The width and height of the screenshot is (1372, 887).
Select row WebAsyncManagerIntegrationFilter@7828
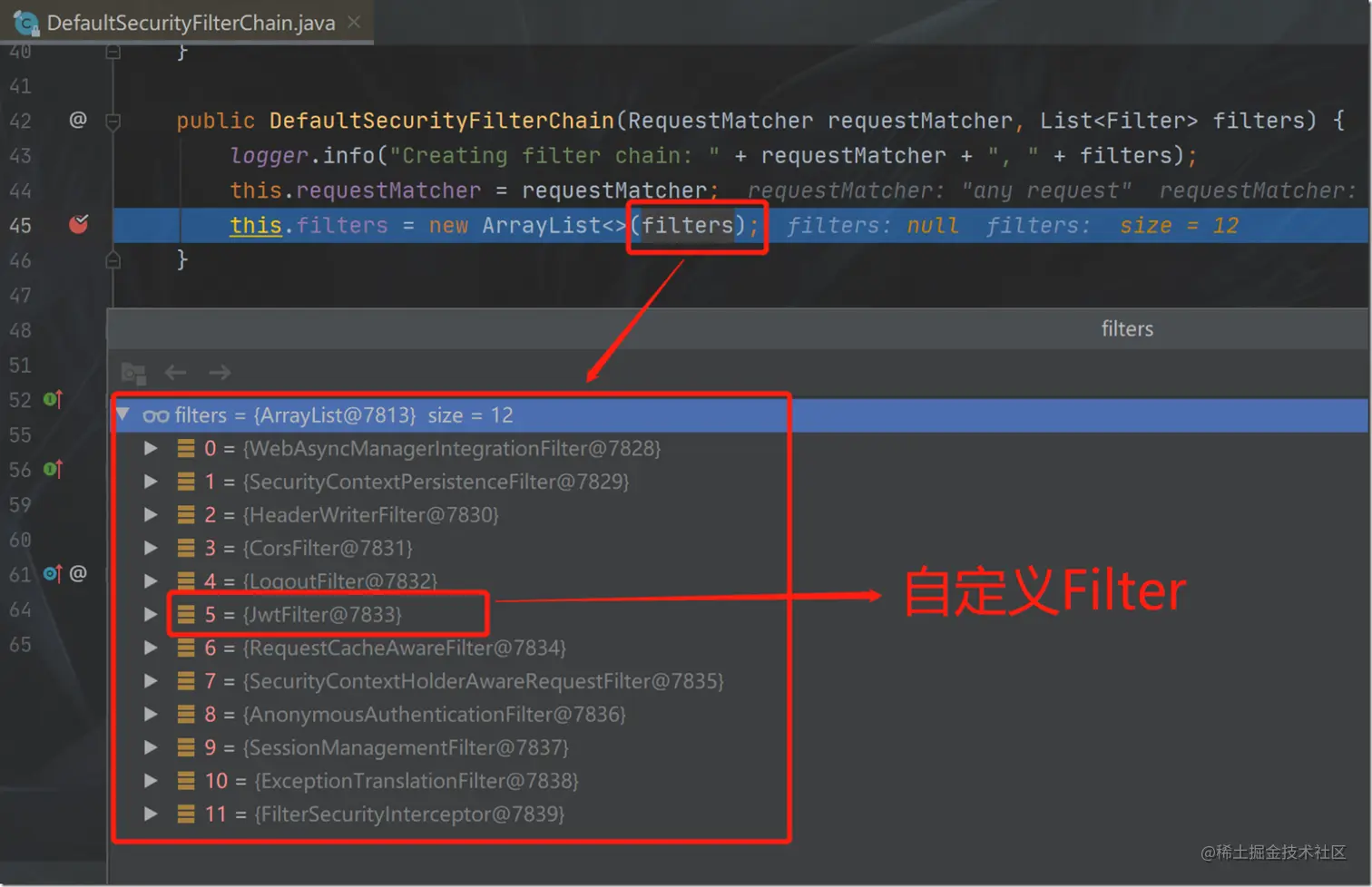click(x=738, y=448)
